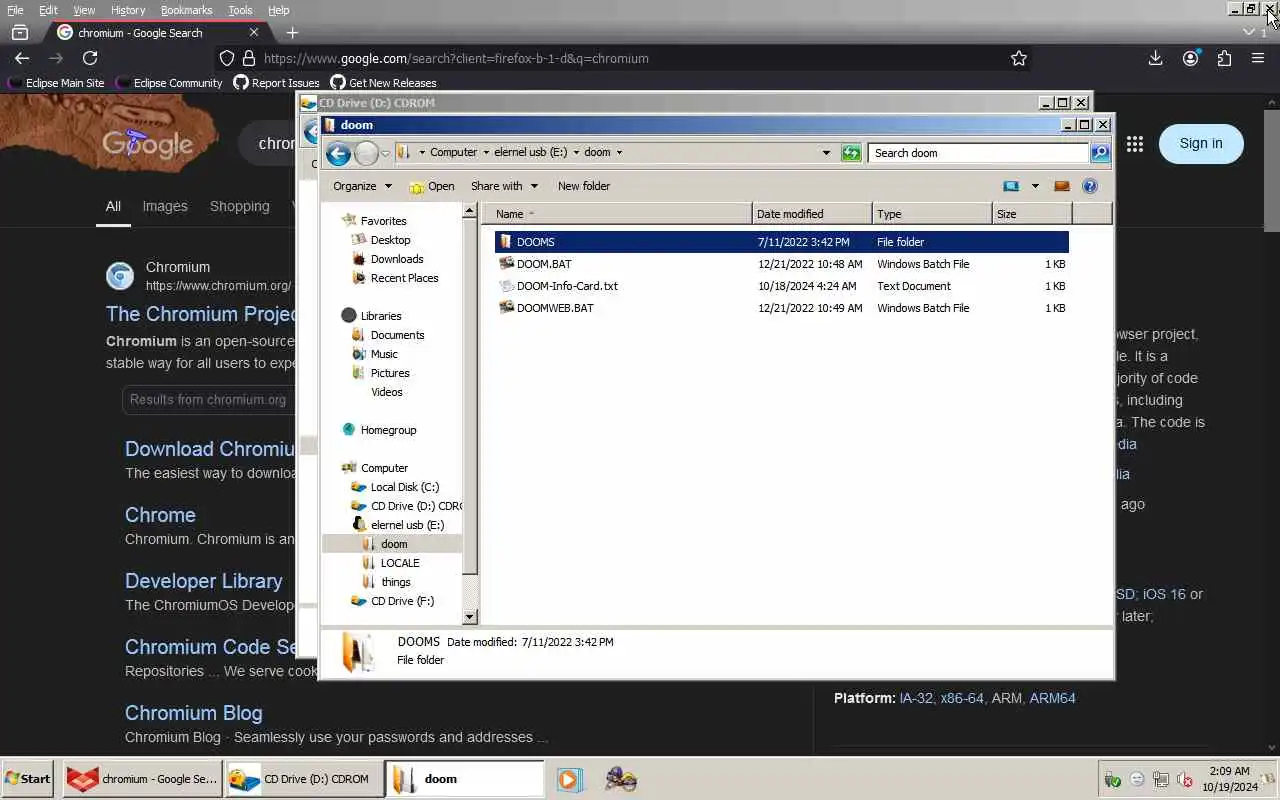The image size is (1280, 800).
Task: Select the LOCALE folder in tree
Action: click(x=391, y=563)
